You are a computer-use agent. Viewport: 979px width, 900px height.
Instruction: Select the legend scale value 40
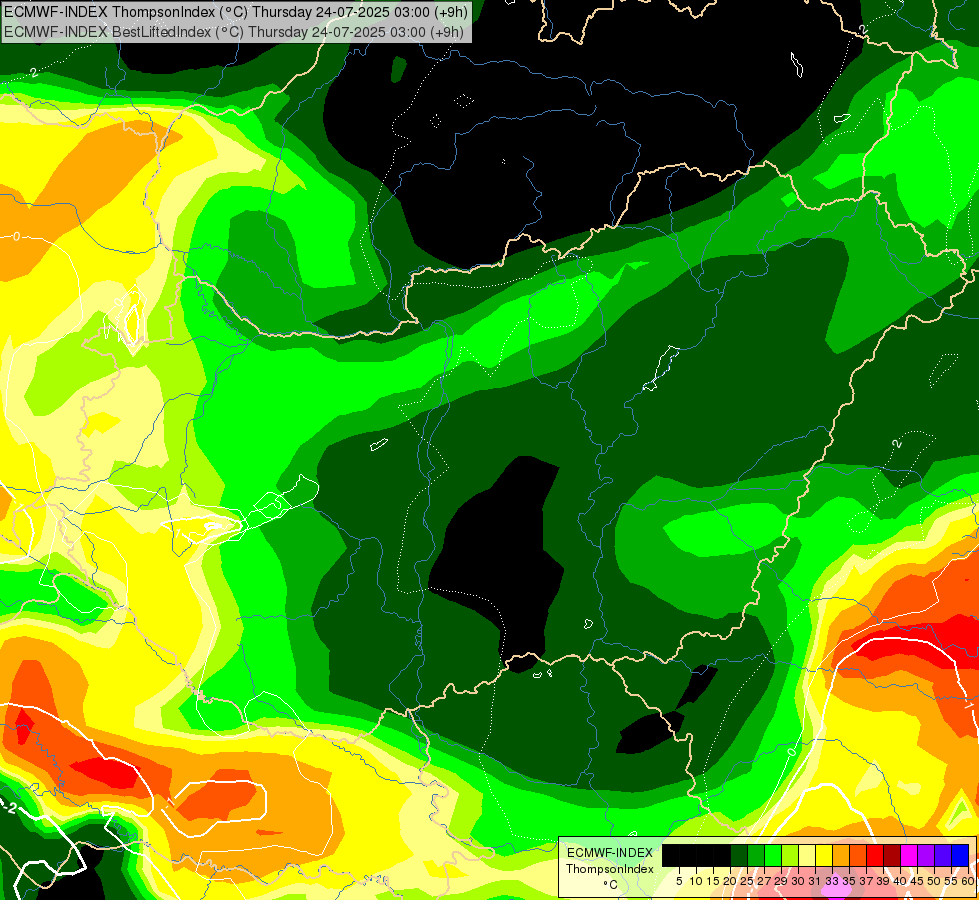[900, 881]
